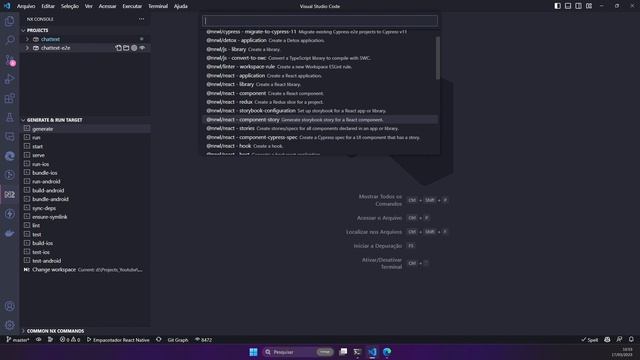Open the Windows Start button
640x360 pixels.
click(253, 352)
